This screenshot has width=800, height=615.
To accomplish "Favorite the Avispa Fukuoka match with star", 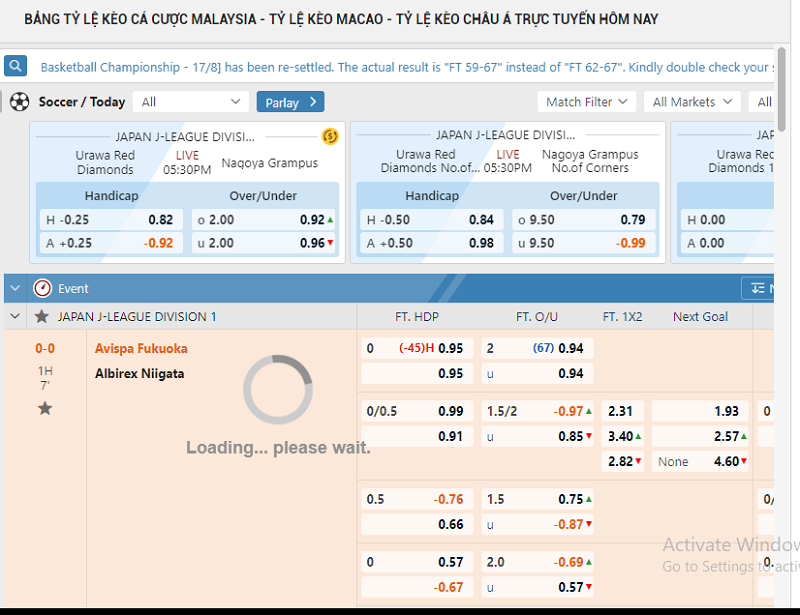I will (45, 408).
